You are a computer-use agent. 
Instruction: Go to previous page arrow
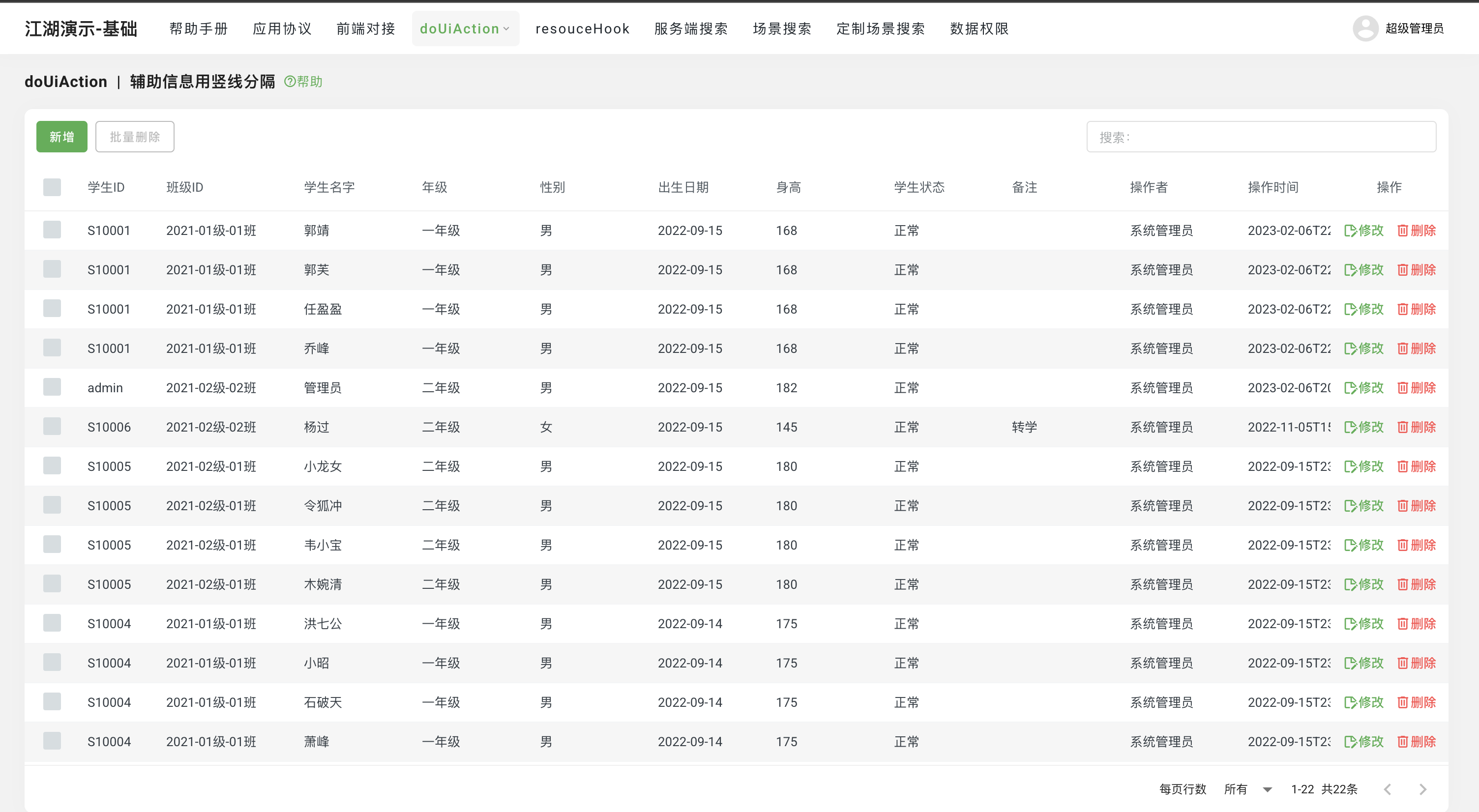point(1387,789)
